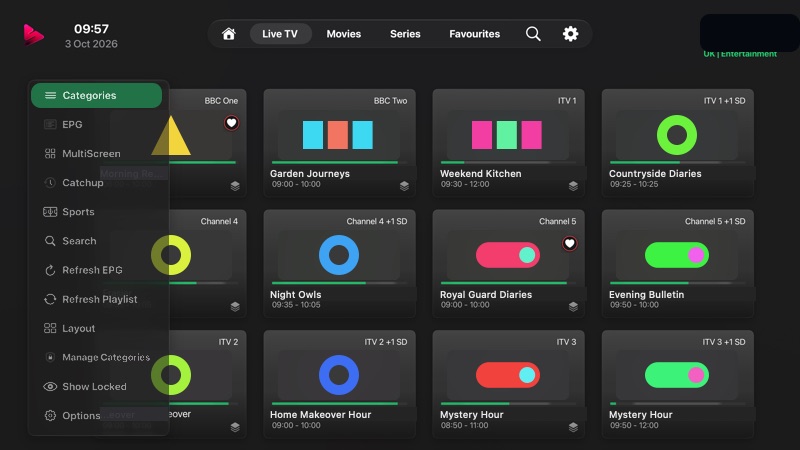This screenshot has height=450, width=800.
Task: Click the Categories hamburger icon
Action: point(51,95)
